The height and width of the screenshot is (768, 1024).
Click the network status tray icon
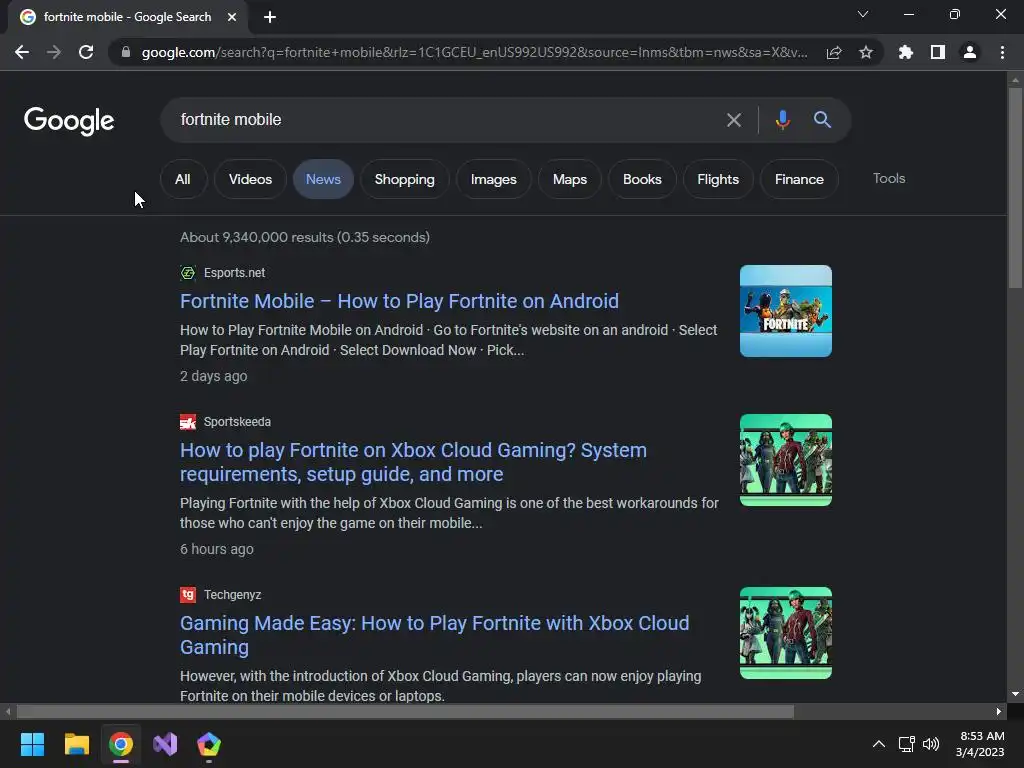click(x=906, y=744)
